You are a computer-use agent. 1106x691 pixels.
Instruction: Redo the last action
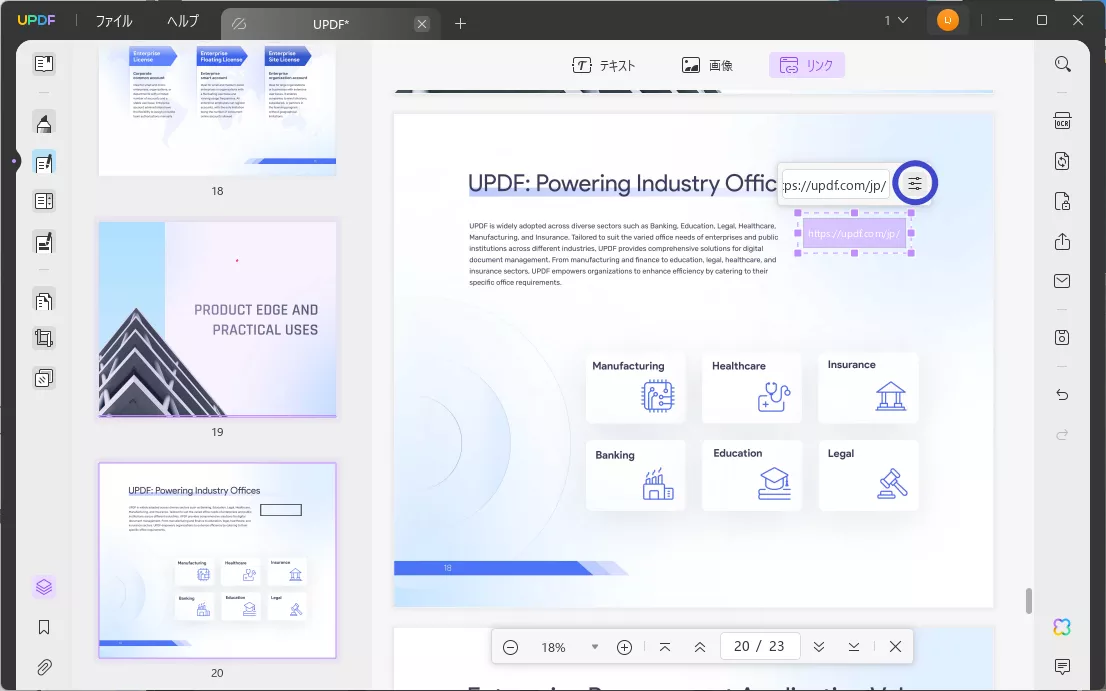coord(1062,434)
